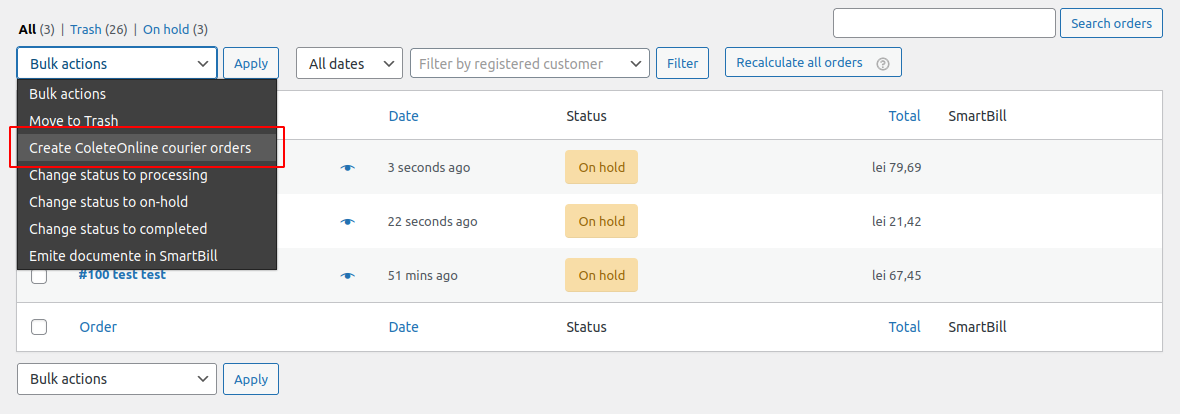Click Status column header at top
1180x414 pixels.
(x=586, y=116)
